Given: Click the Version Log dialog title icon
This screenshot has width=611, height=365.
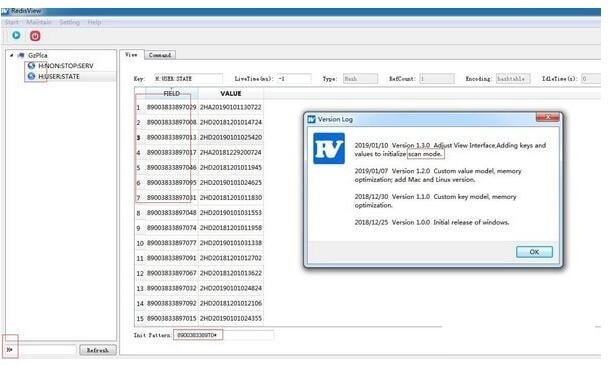Looking at the screenshot, I should click(x=311, y=119).
